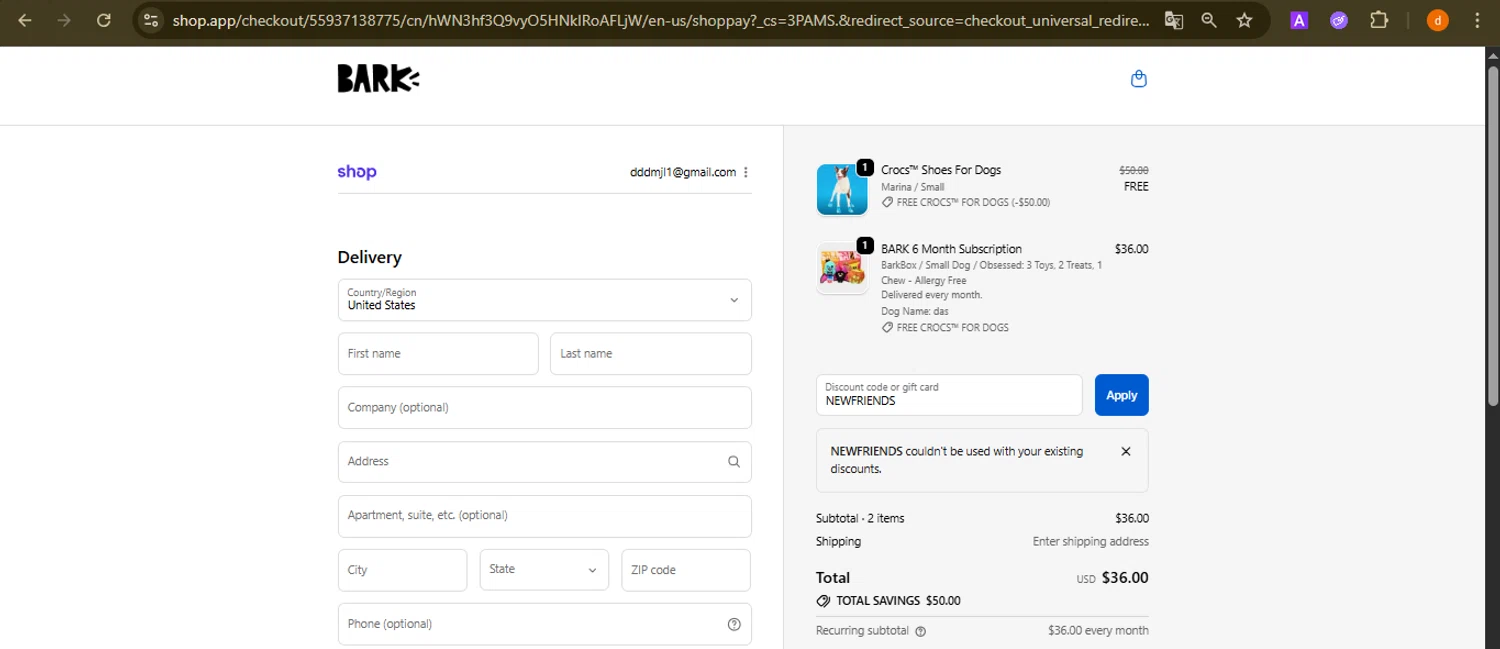The width and height of the screenshot is (1500, 649).
Task: Show recurring subtotal info icon
Action: click(920, 631)
